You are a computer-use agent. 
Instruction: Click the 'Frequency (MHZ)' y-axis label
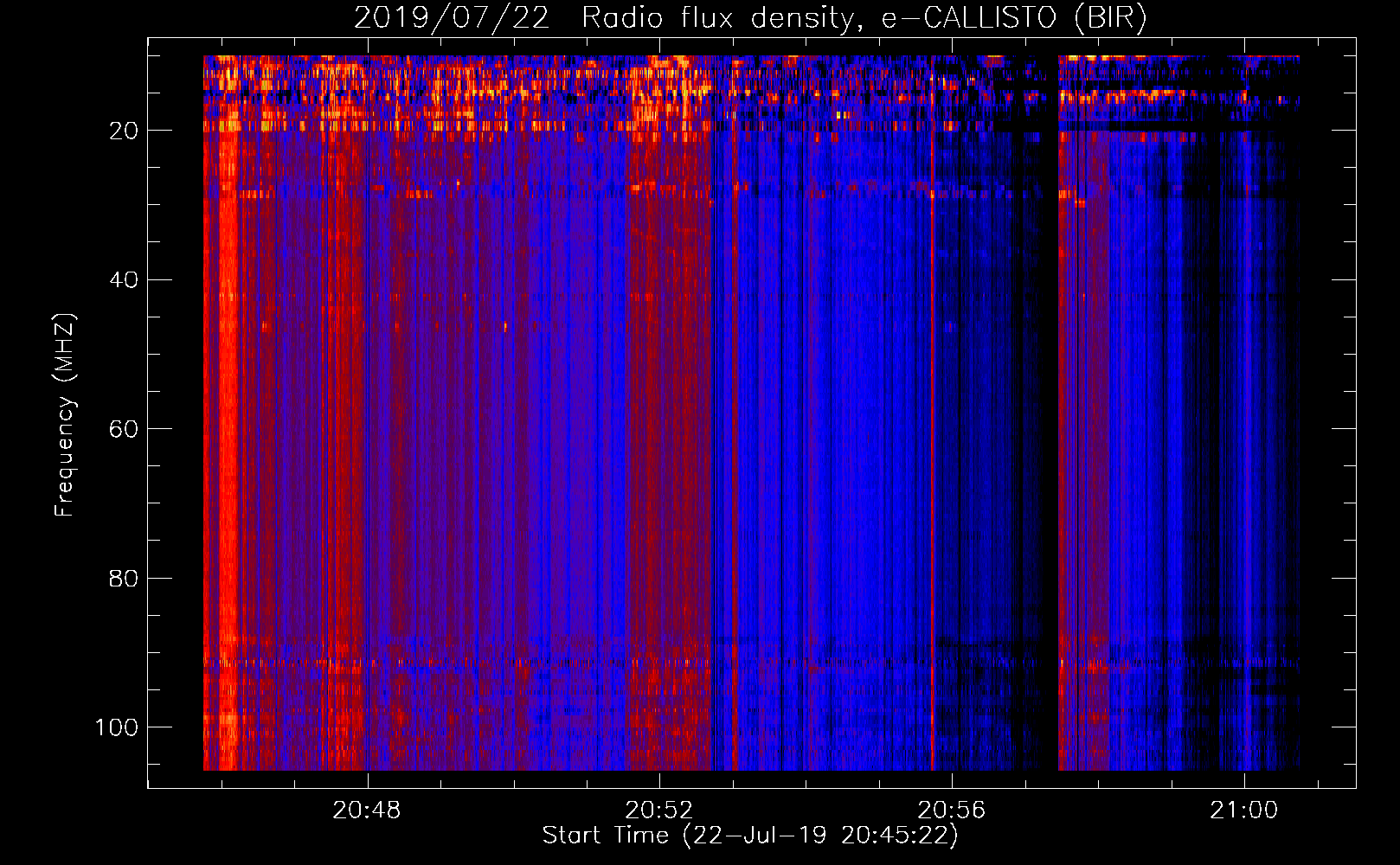click(65, 415)
